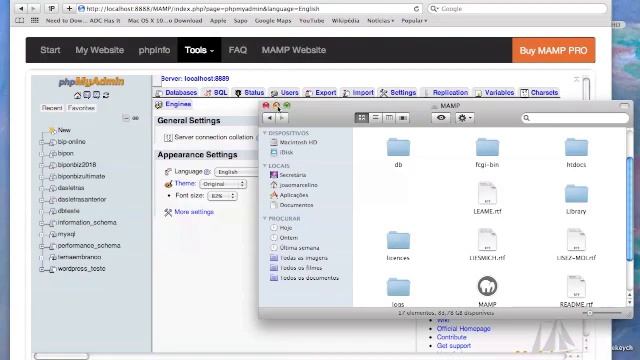The width and height of the screenshot is (640, 360).
Task: Select Macintosh HD in Finder sidebar
Action: (294, 142)
